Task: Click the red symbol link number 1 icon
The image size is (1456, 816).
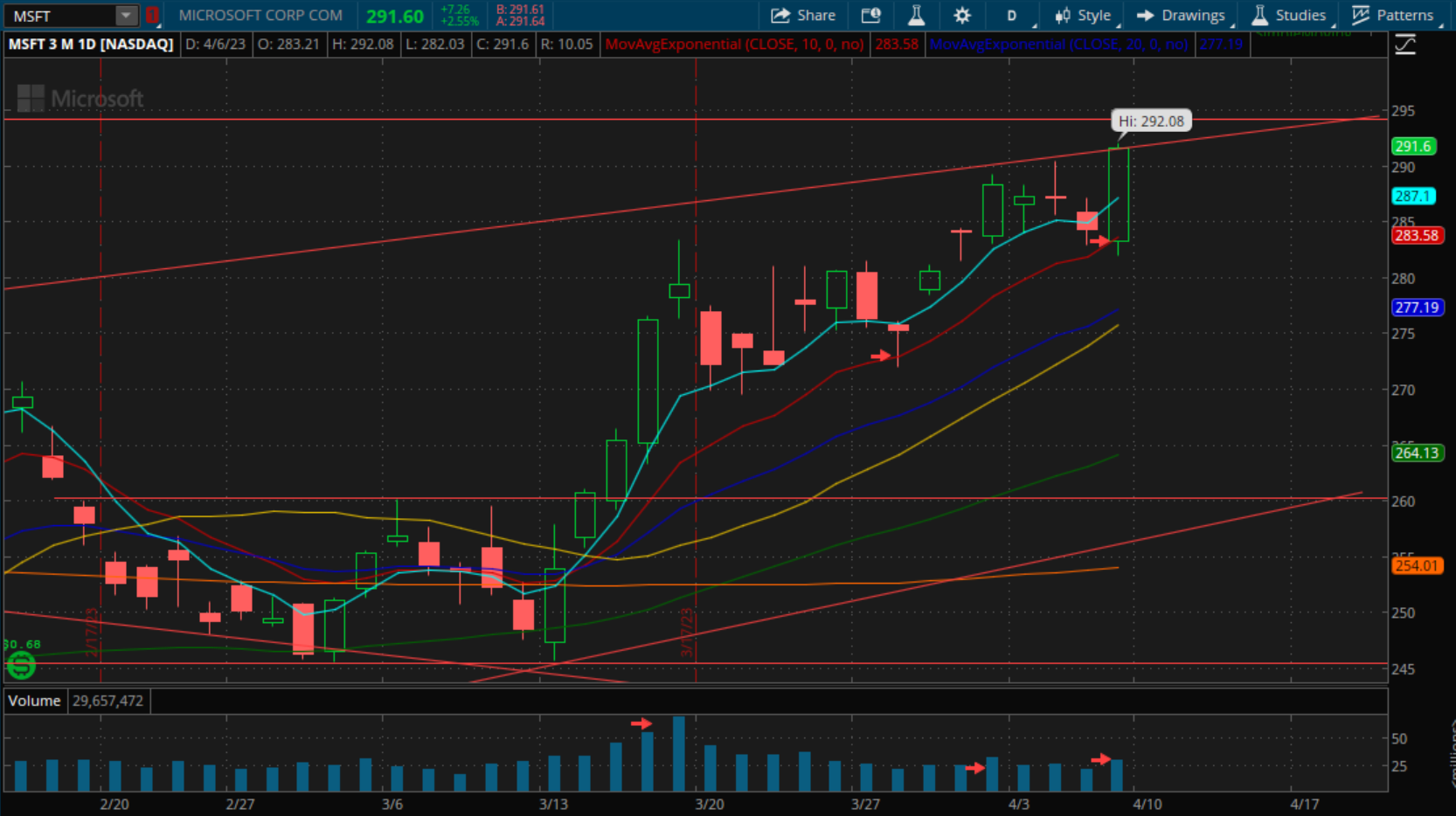Action: pos(152,16)
